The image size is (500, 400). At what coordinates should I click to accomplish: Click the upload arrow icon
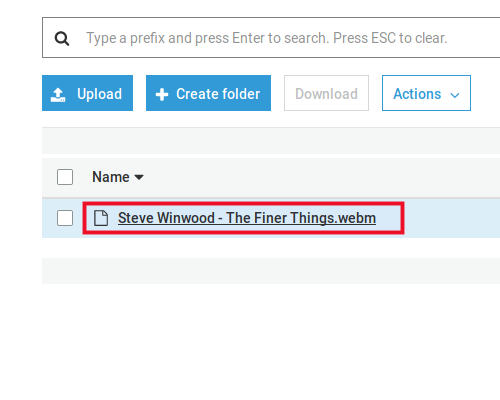(x=58, y=95)
